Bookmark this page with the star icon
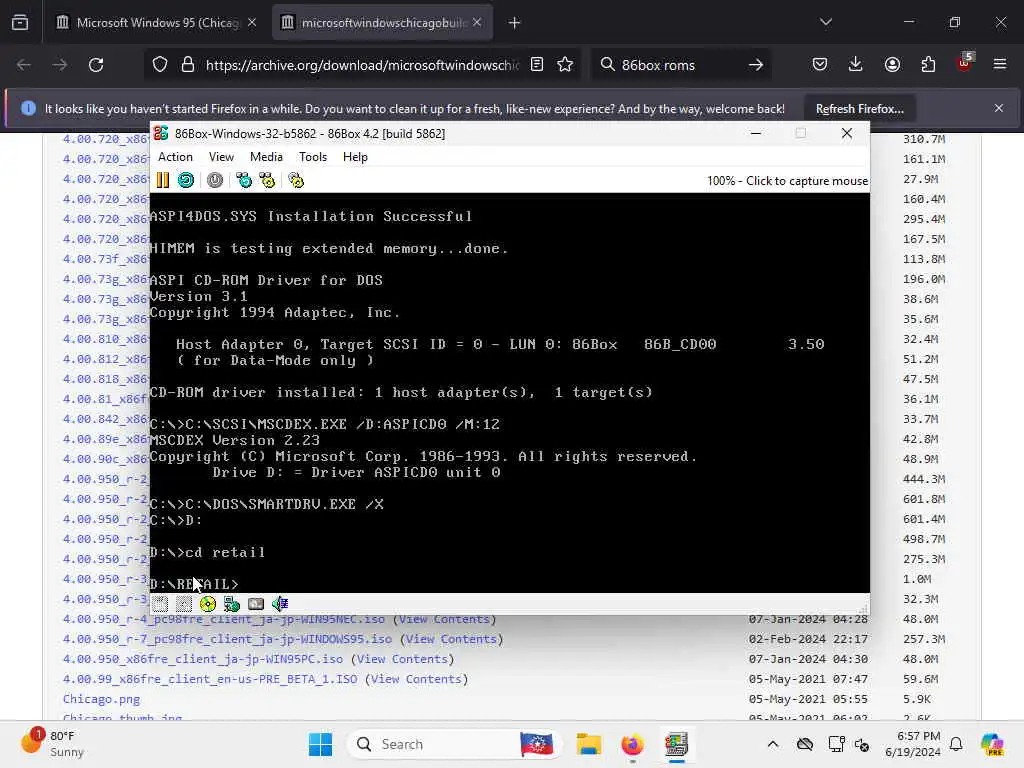The image size is (1024, 768). click(566, 65)
